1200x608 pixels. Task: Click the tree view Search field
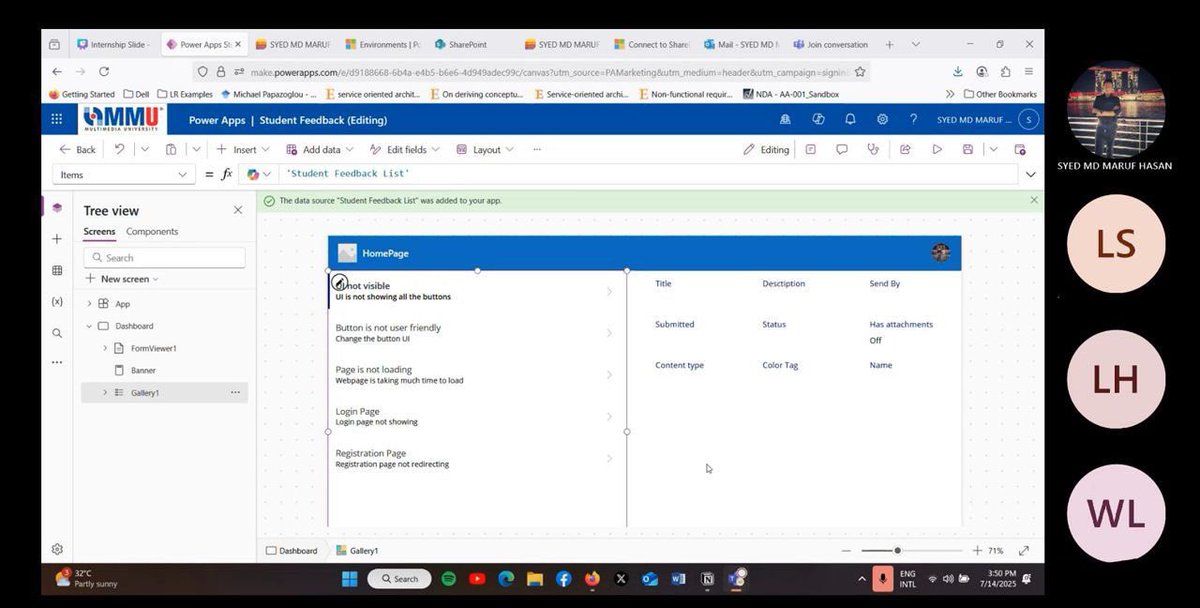click(x=165, y=257)
